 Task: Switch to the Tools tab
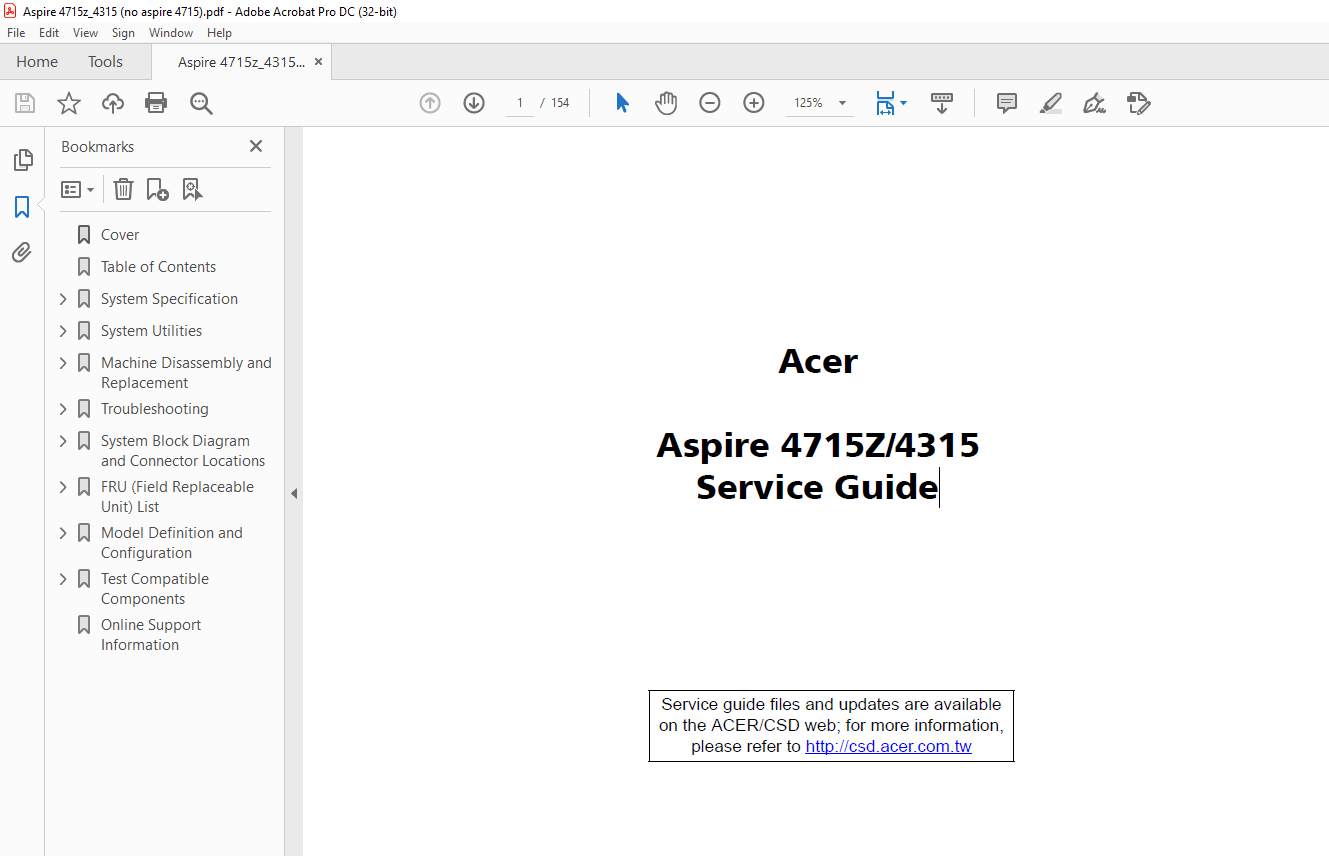click(105, 62)
